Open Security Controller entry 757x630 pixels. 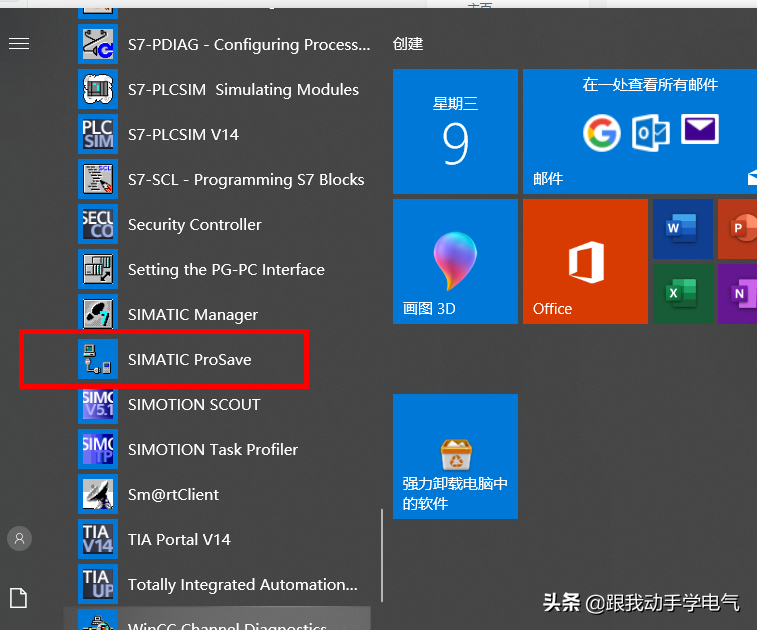click(194, 225)
